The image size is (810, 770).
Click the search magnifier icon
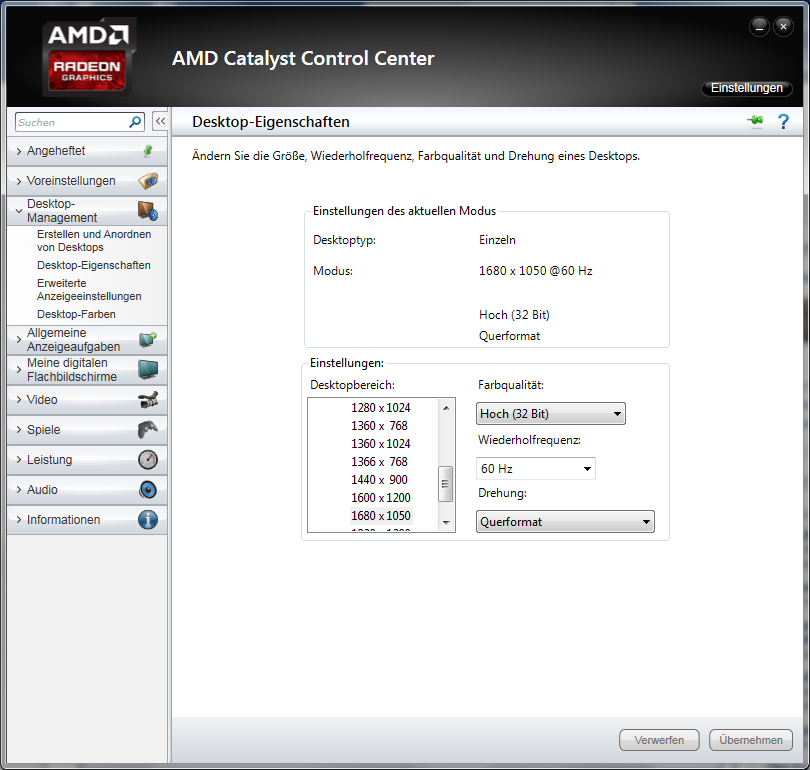(135, 122)
